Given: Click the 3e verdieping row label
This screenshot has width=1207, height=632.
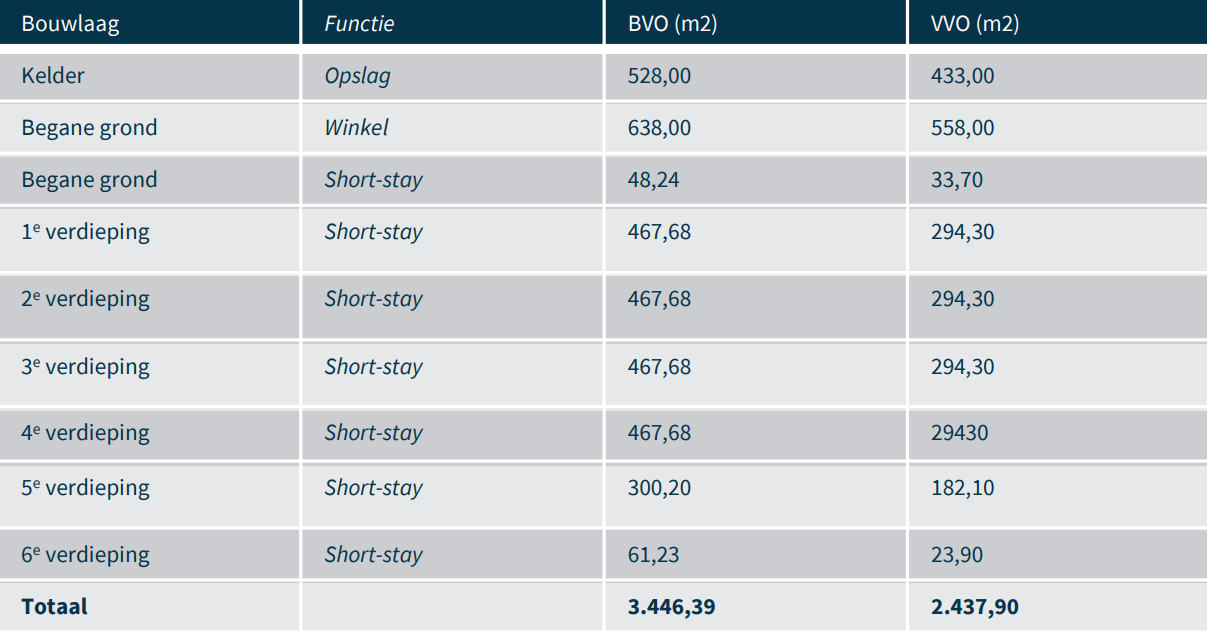Looking at the screenshot, I should pyautogui.click(x=86, y=367).
